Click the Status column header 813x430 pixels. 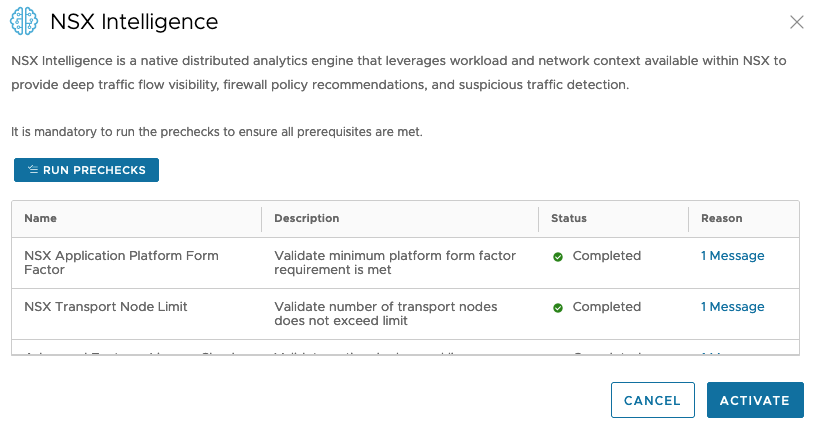tap(568, 218)
